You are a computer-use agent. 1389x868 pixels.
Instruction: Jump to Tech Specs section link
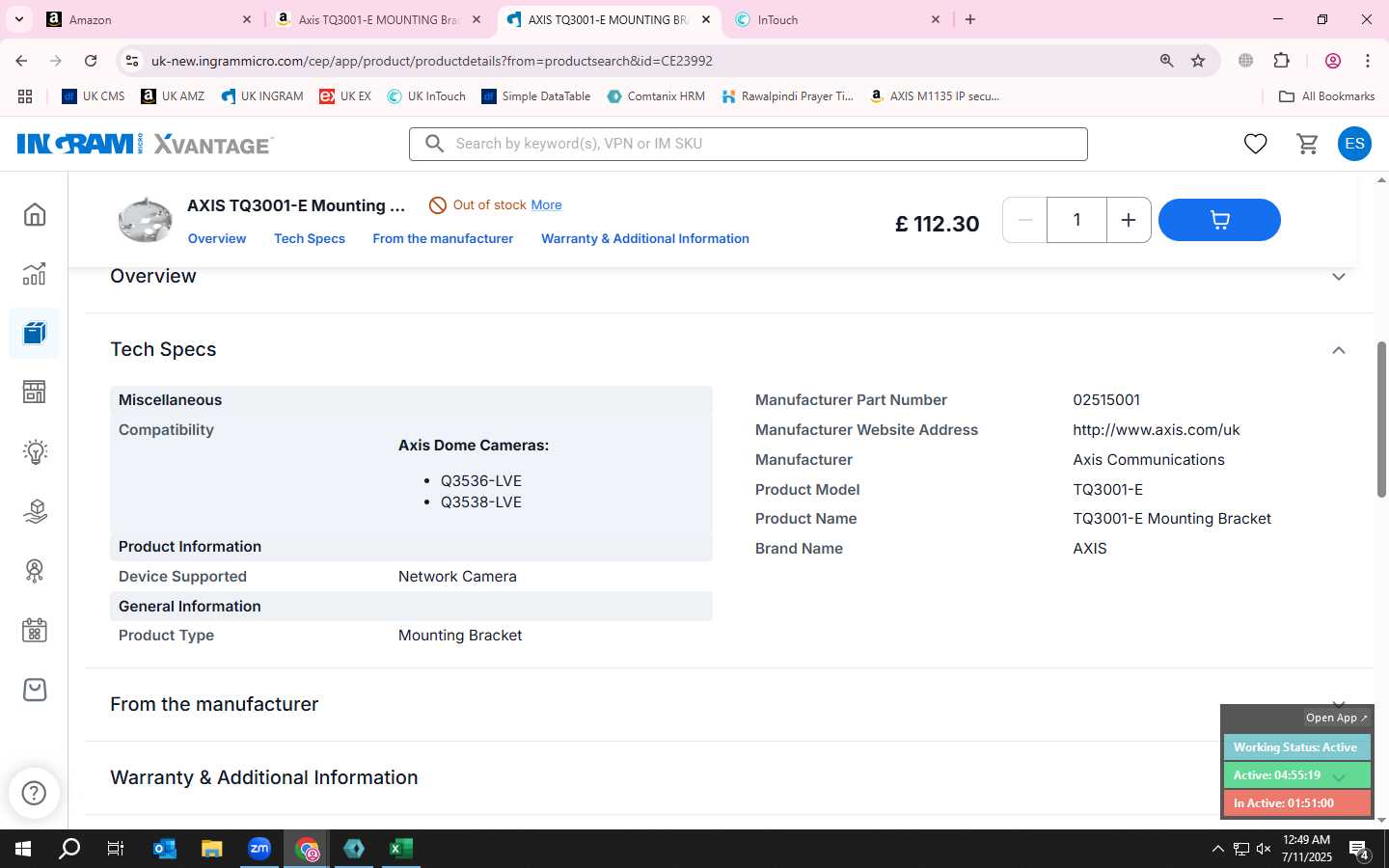310,238
